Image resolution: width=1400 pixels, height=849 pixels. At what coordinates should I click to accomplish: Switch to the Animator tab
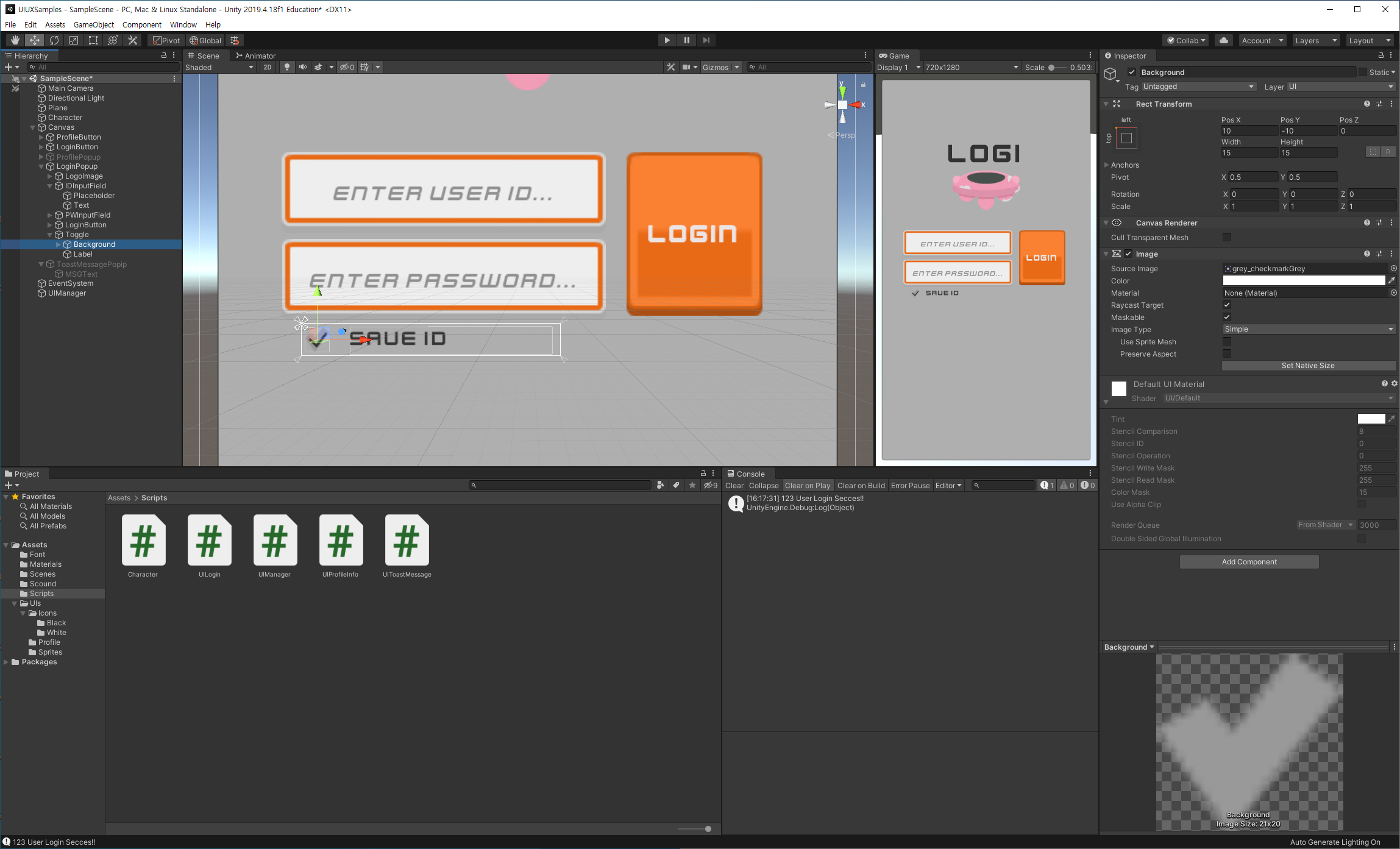[x=256, y=55]
